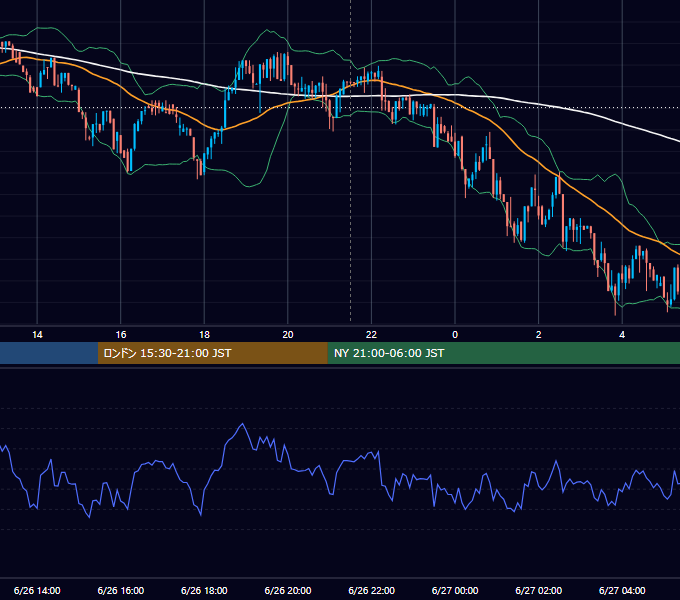Screen dimensions: 680x600
Task: Select the 6/26 16:00 date label
Action: pyautogui.click(x=121, y=590)
